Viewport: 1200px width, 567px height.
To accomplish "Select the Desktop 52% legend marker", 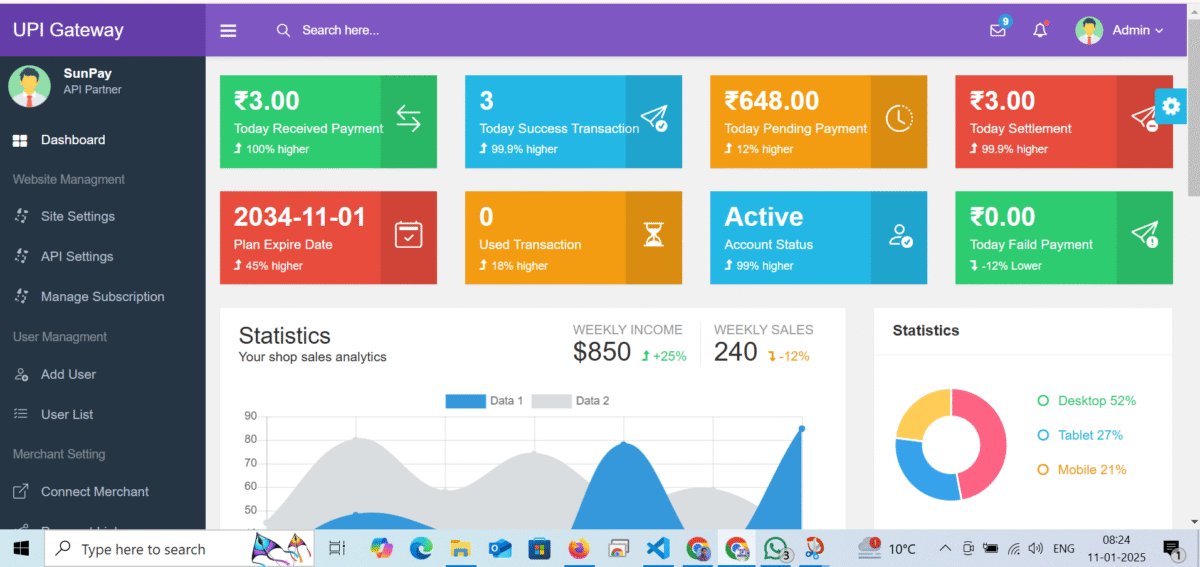I will point(1043,401).
